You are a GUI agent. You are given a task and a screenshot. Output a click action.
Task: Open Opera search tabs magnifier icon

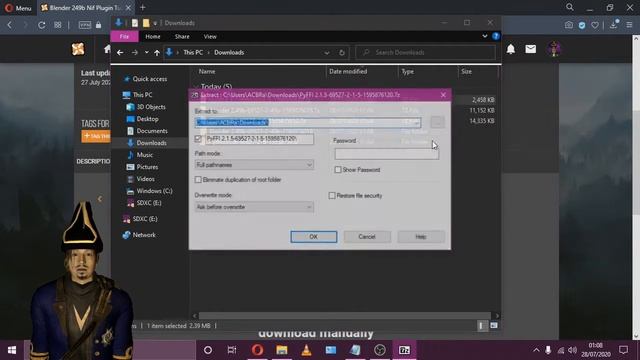(x=570, y=7)
